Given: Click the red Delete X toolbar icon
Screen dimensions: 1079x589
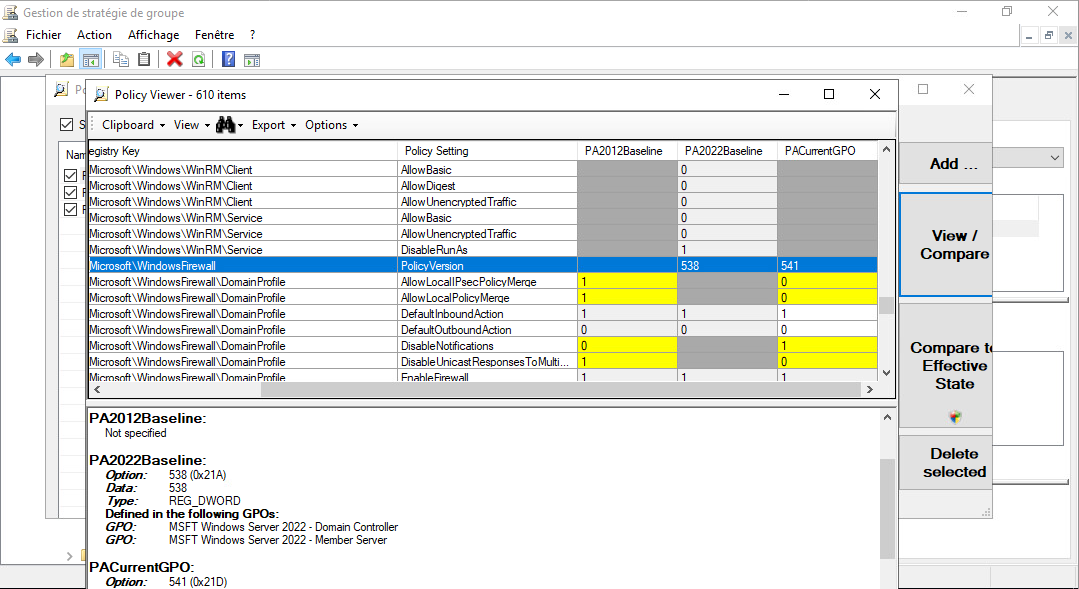Looking at the screenshot, I should pyautogui.click(x=175, y=60).
